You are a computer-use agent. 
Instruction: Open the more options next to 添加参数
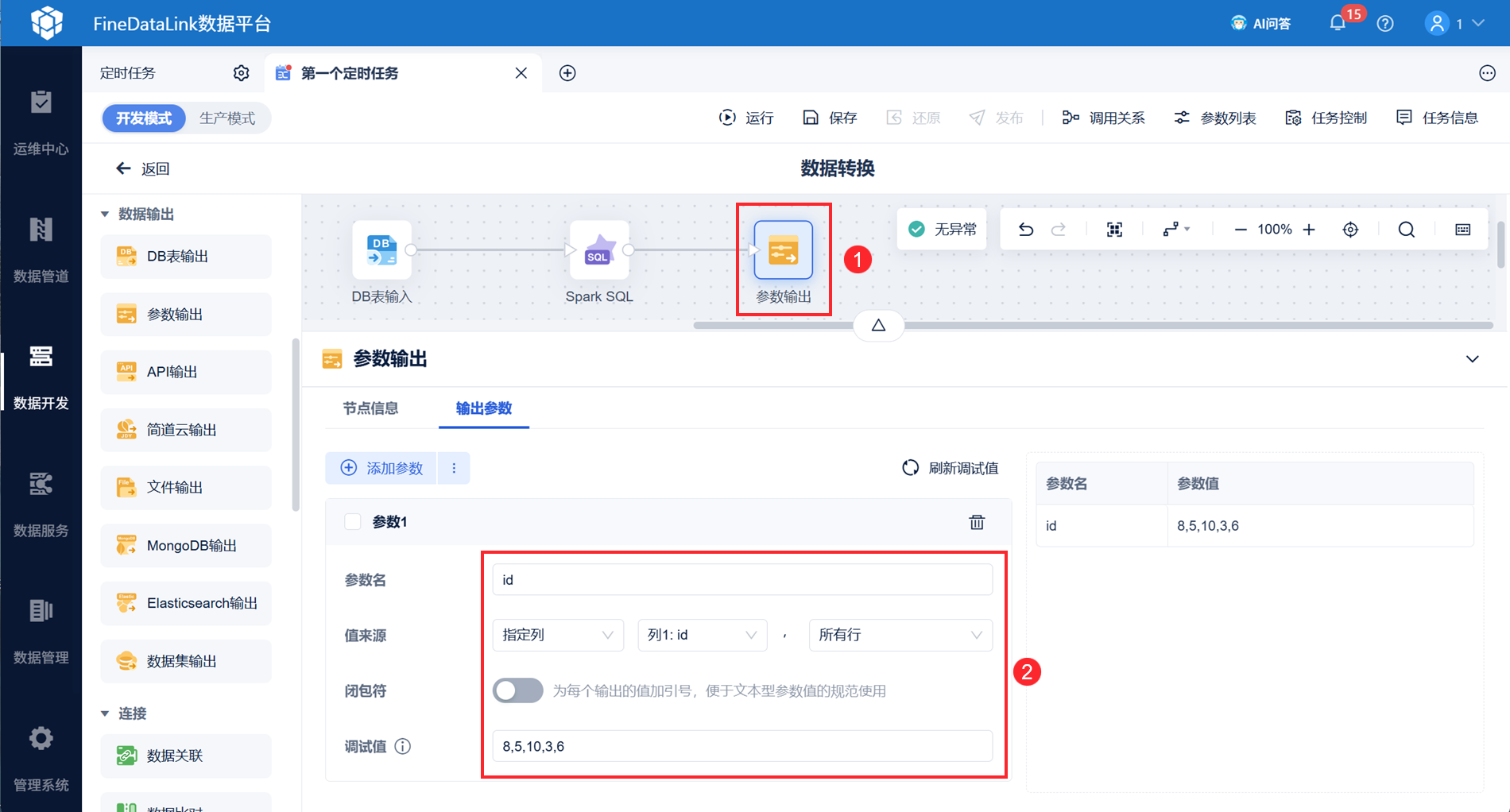(x=454, y=468)
